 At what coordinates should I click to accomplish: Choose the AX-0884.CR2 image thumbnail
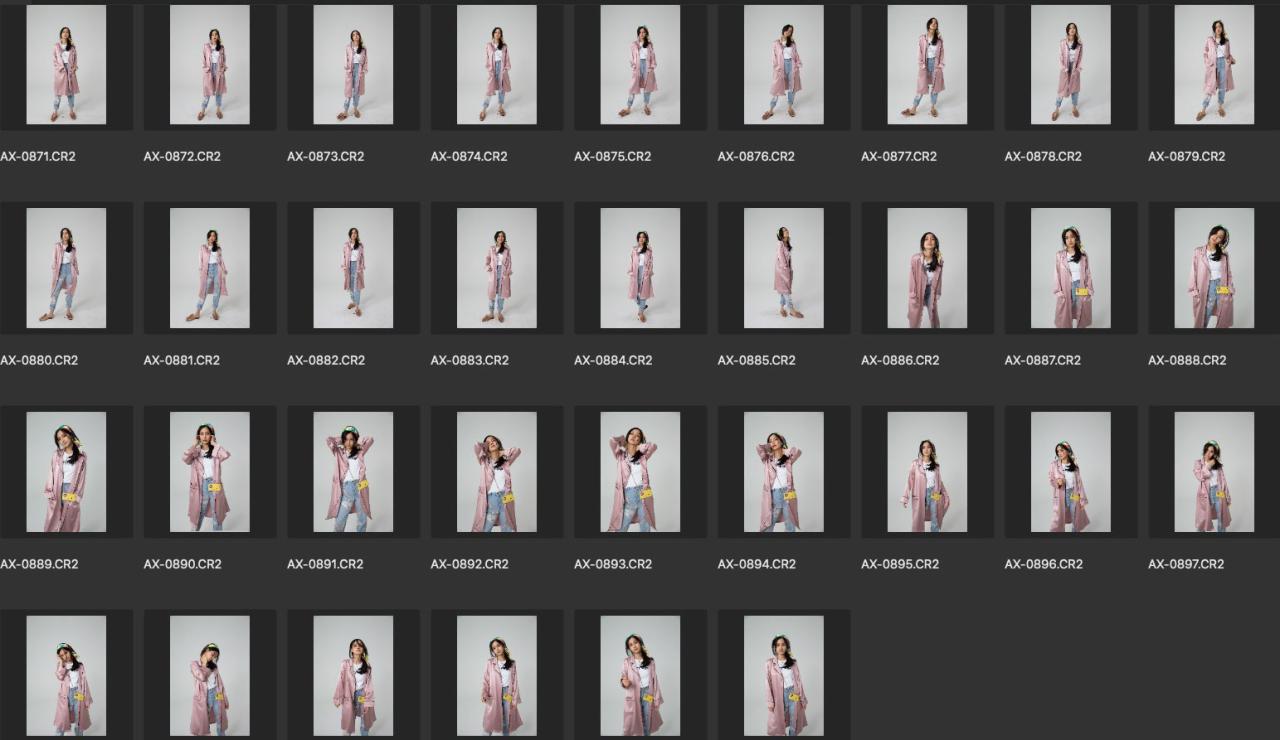(640, 268)
